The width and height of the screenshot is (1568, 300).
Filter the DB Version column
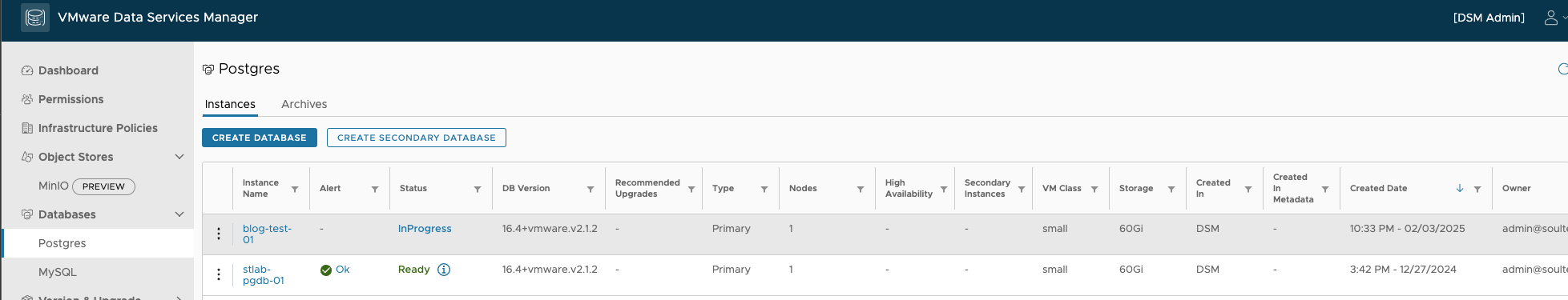point(591,190)
